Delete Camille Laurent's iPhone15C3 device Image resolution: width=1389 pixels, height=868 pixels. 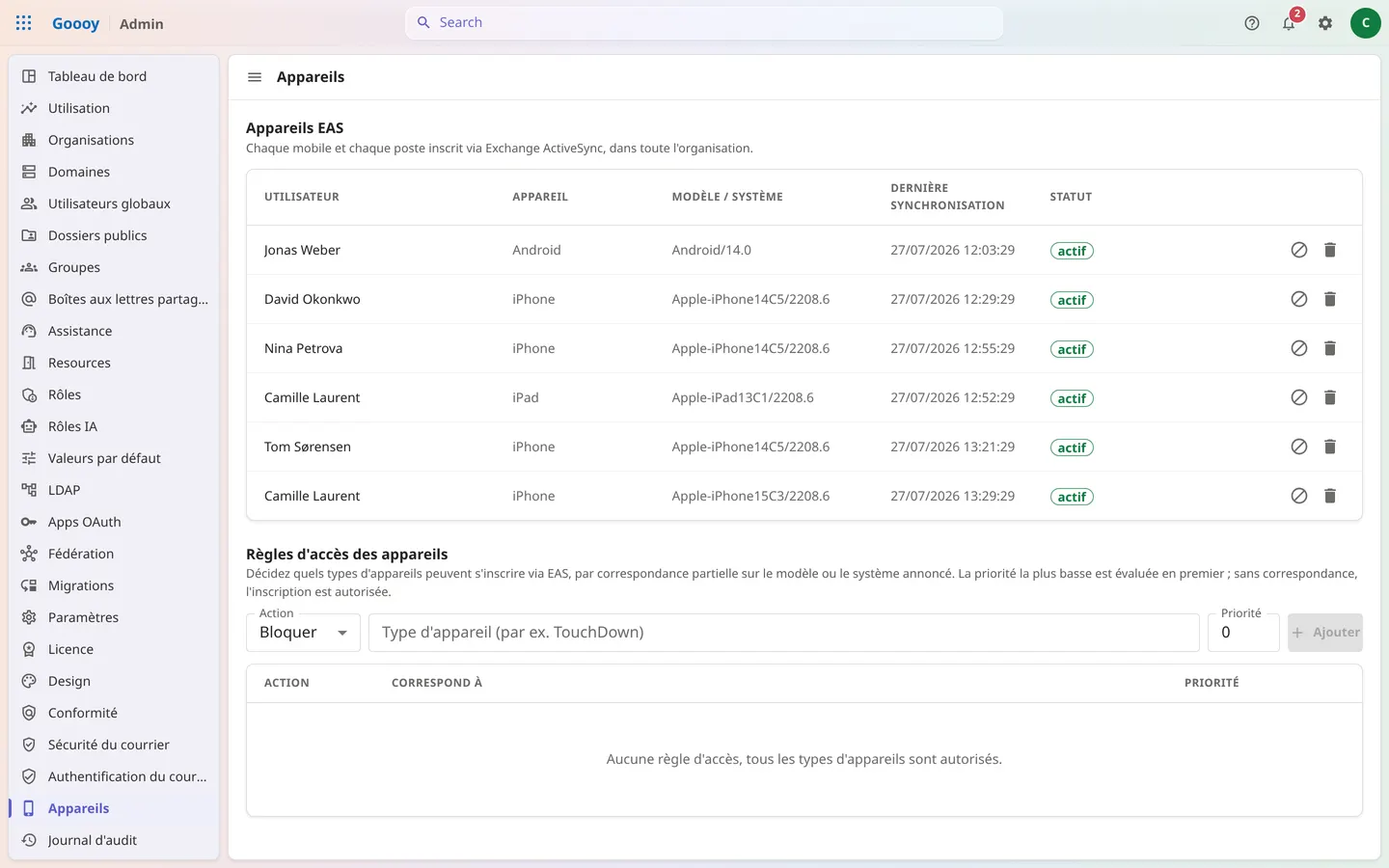(x=1330, y=496)
